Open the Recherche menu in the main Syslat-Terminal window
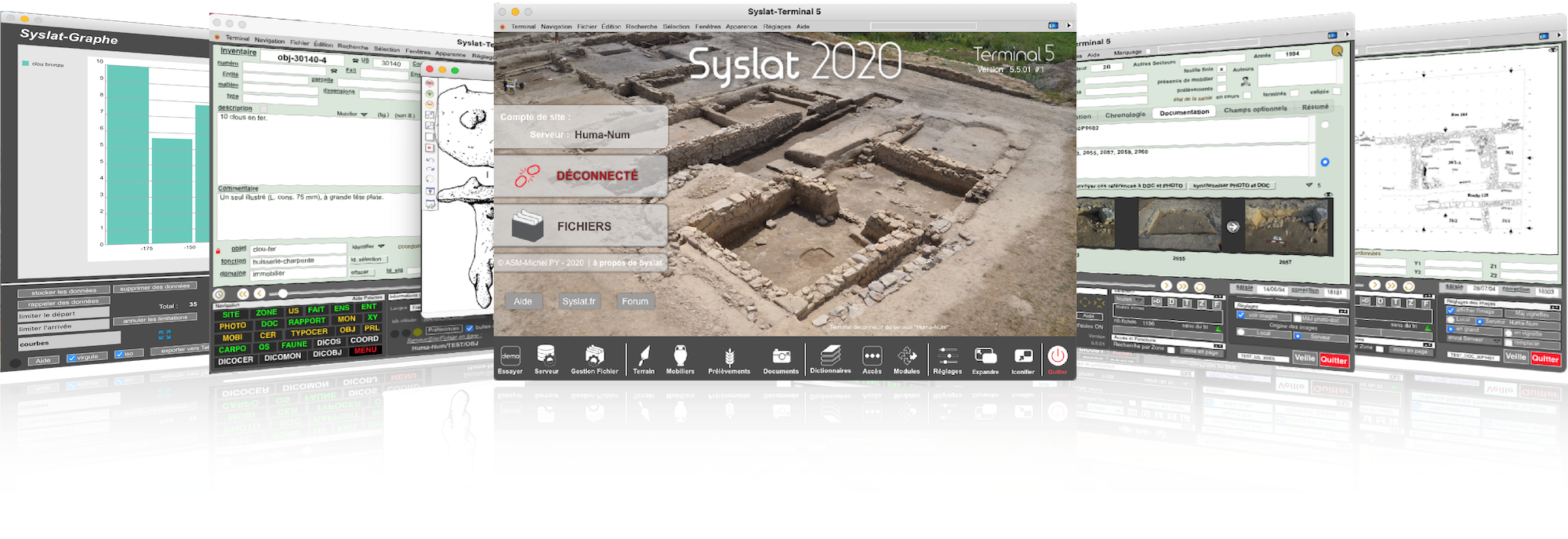This screenshot has width=1568, height=539. click(641, 27)
